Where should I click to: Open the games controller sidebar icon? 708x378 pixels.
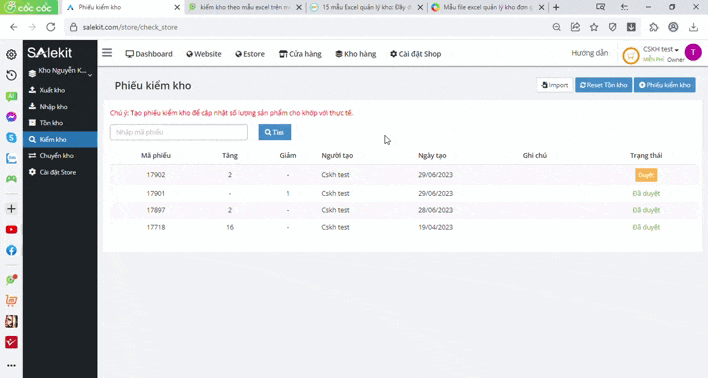tap(11, 179)
